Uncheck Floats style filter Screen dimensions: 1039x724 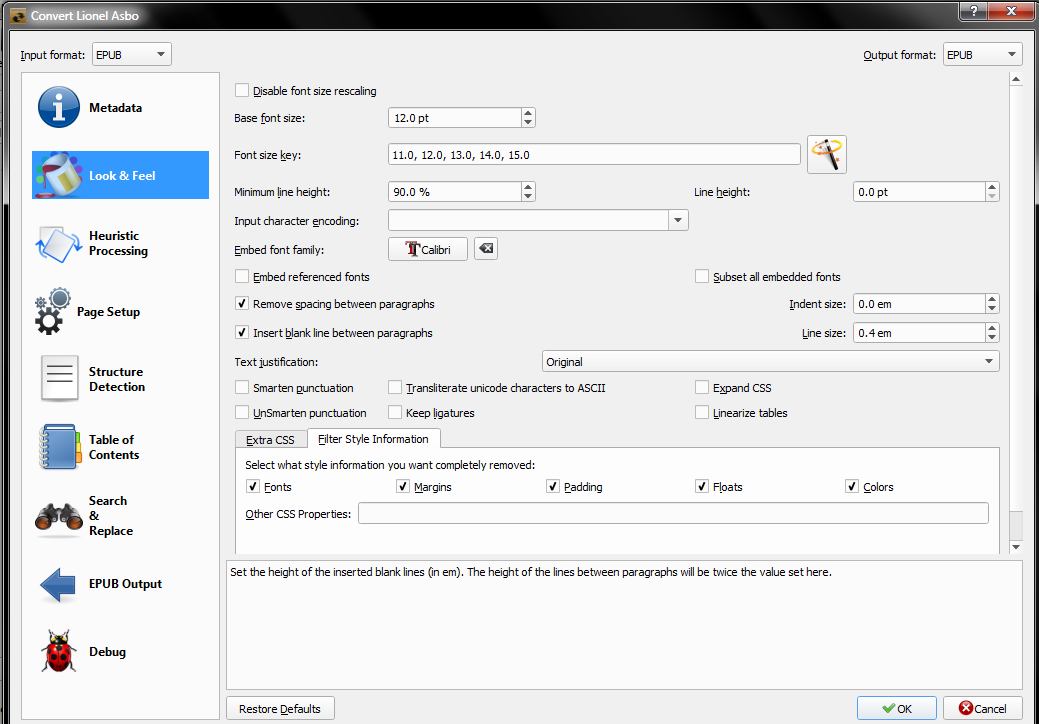click(702, 486)
